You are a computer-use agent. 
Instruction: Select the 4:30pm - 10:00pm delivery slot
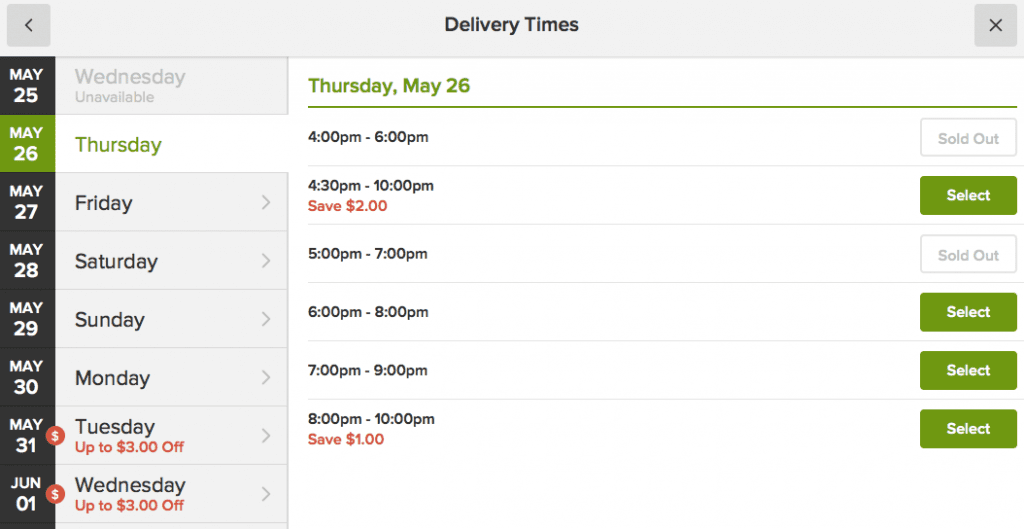pyautogui.click(x=968, y=195)
